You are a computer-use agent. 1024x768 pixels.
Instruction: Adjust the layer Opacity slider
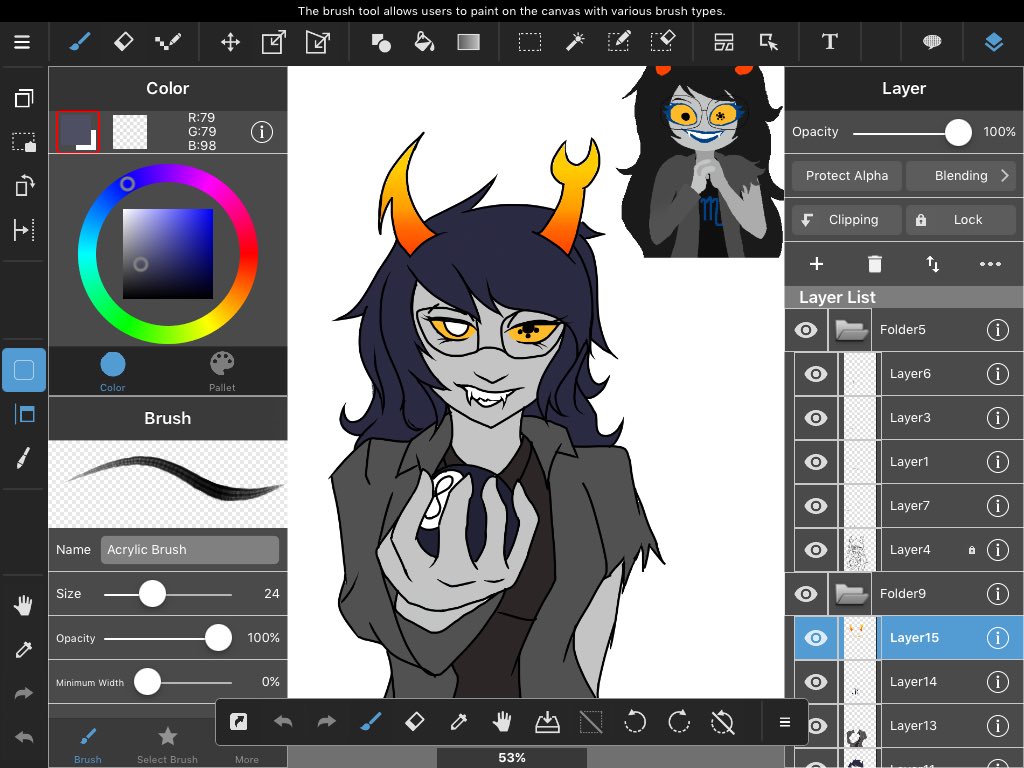pos(913,133)
